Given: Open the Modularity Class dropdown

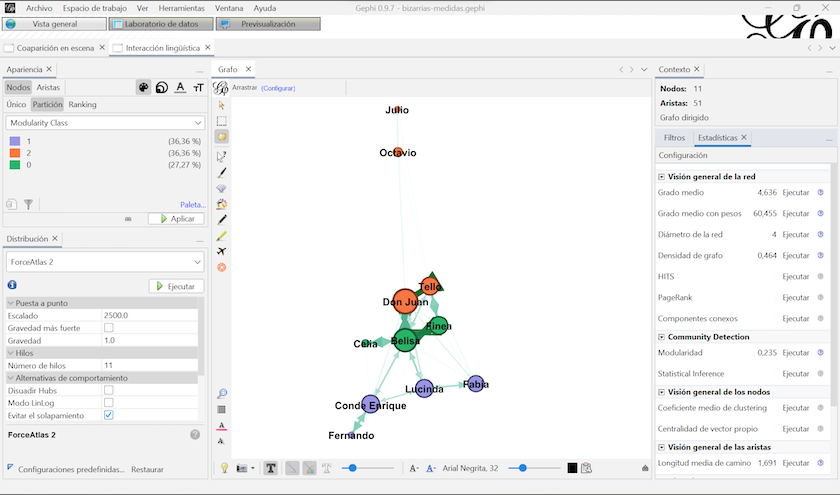Looking at the screenshot, I should 105,122.
